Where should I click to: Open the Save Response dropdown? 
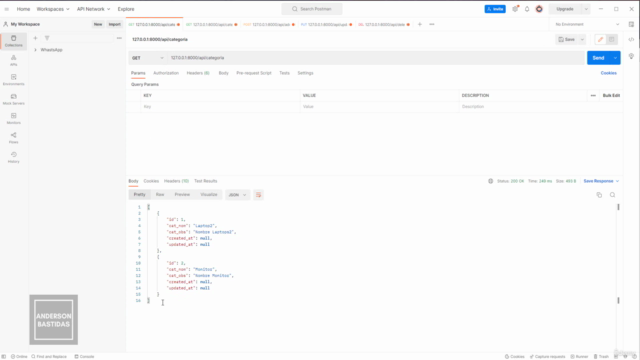click(x=601, y=181)
